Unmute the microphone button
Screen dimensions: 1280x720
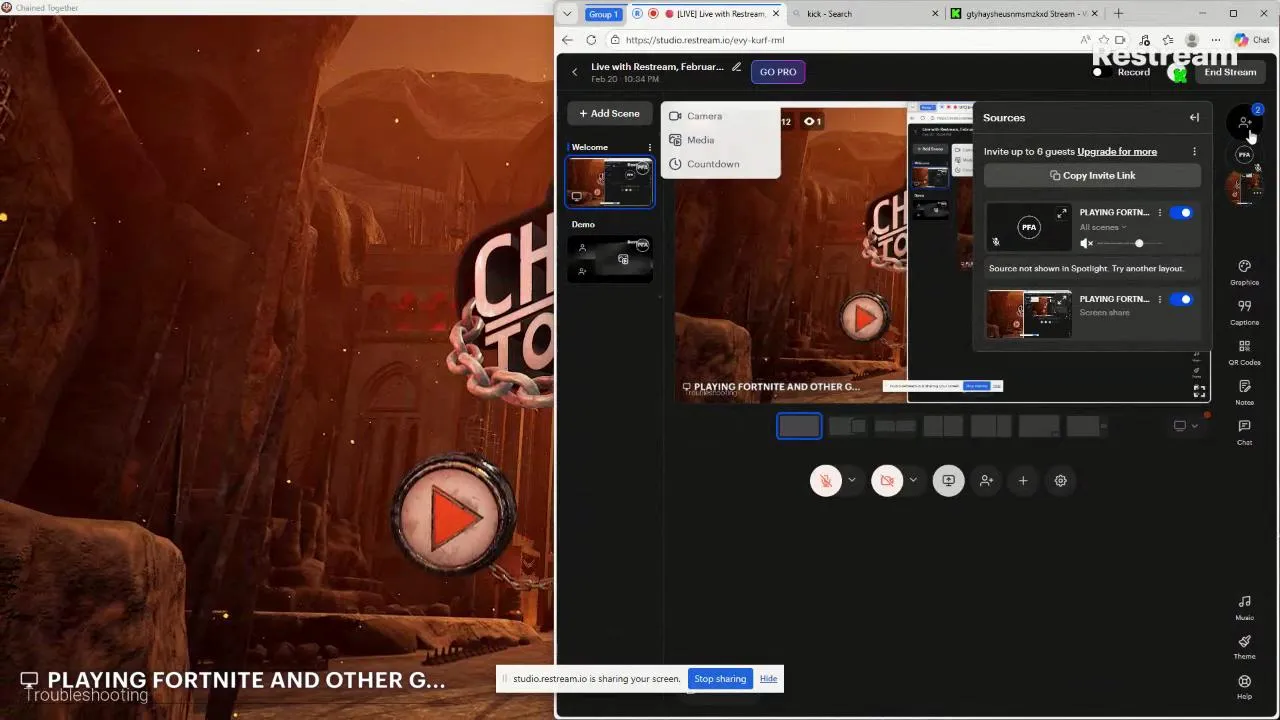(826, 481)
